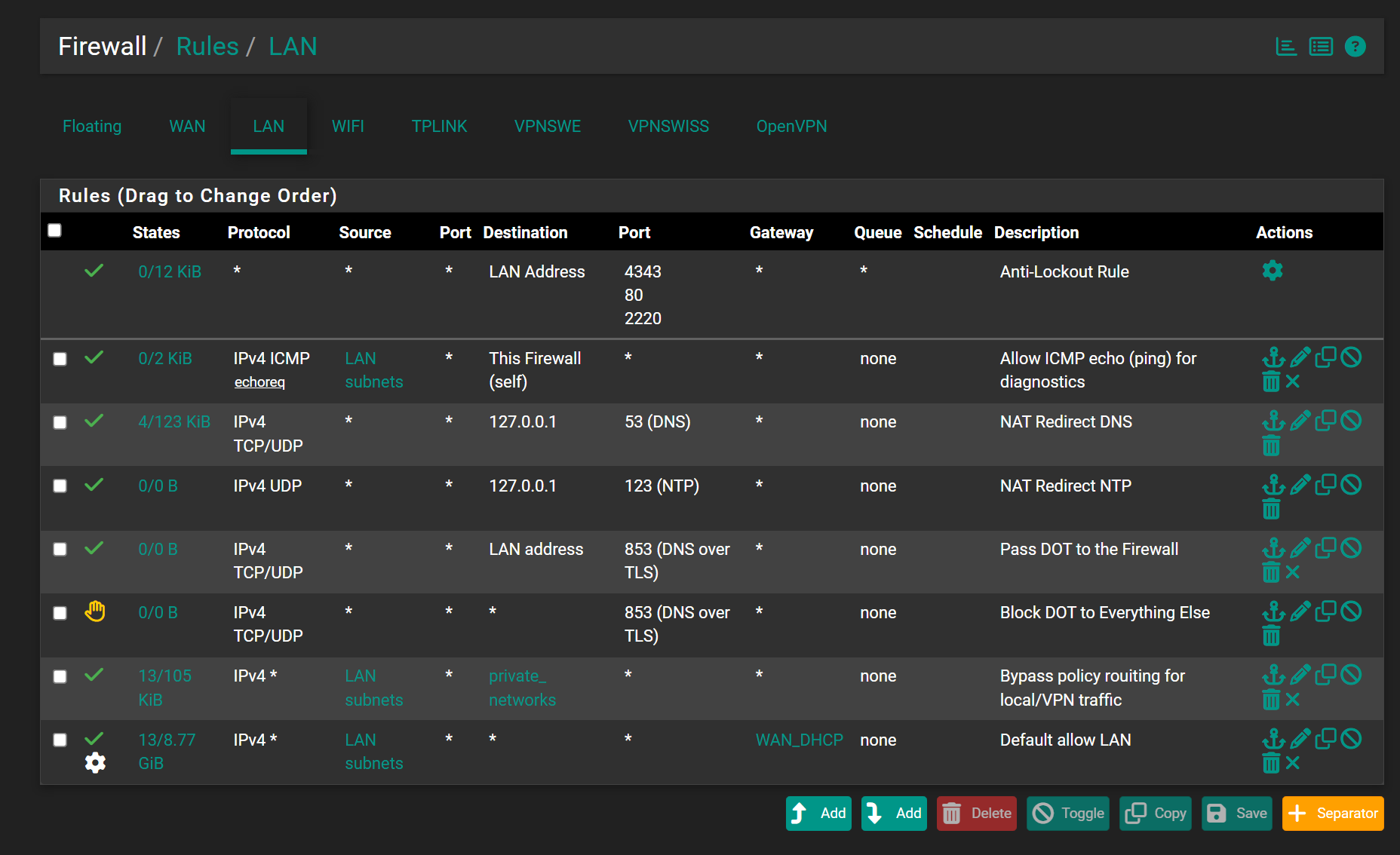Open the Help icon in the header
This screenshot has width=1400, height=855.
pos(1355,47)
